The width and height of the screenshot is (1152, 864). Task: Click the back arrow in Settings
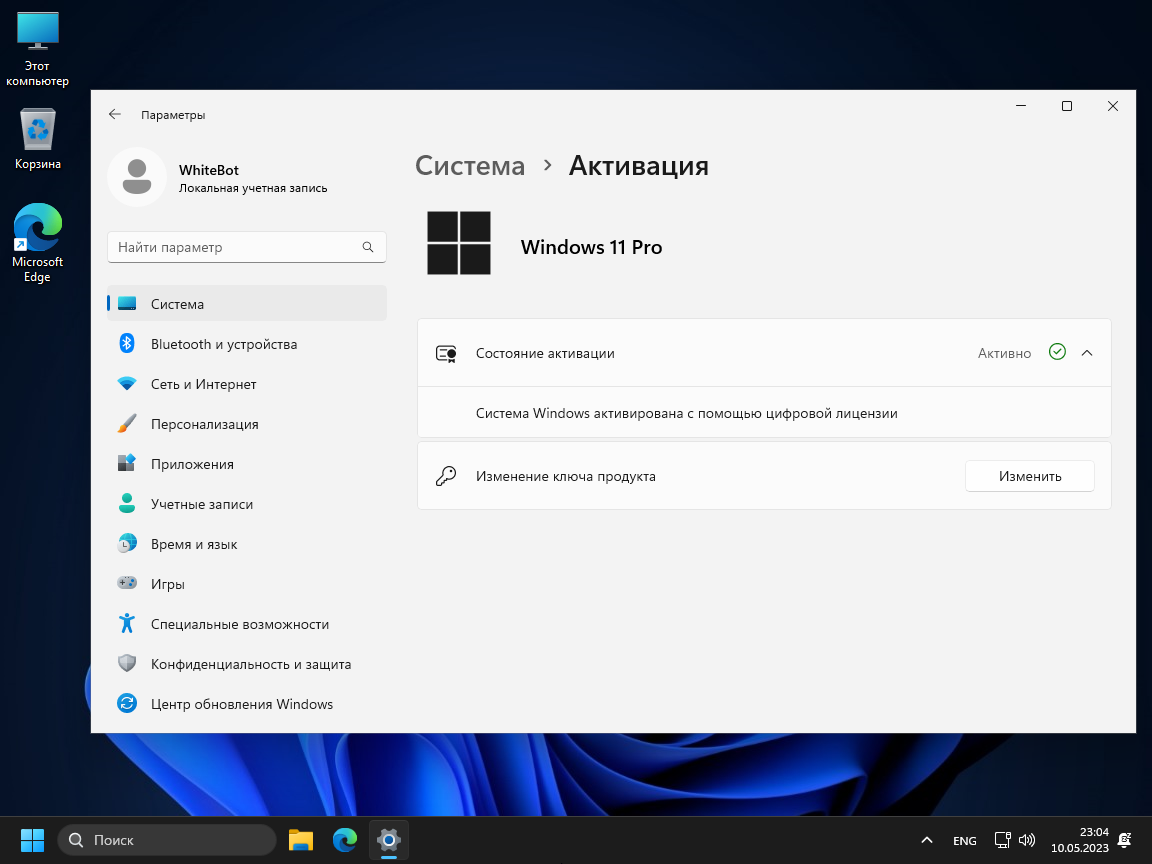[x=115, y=115]
